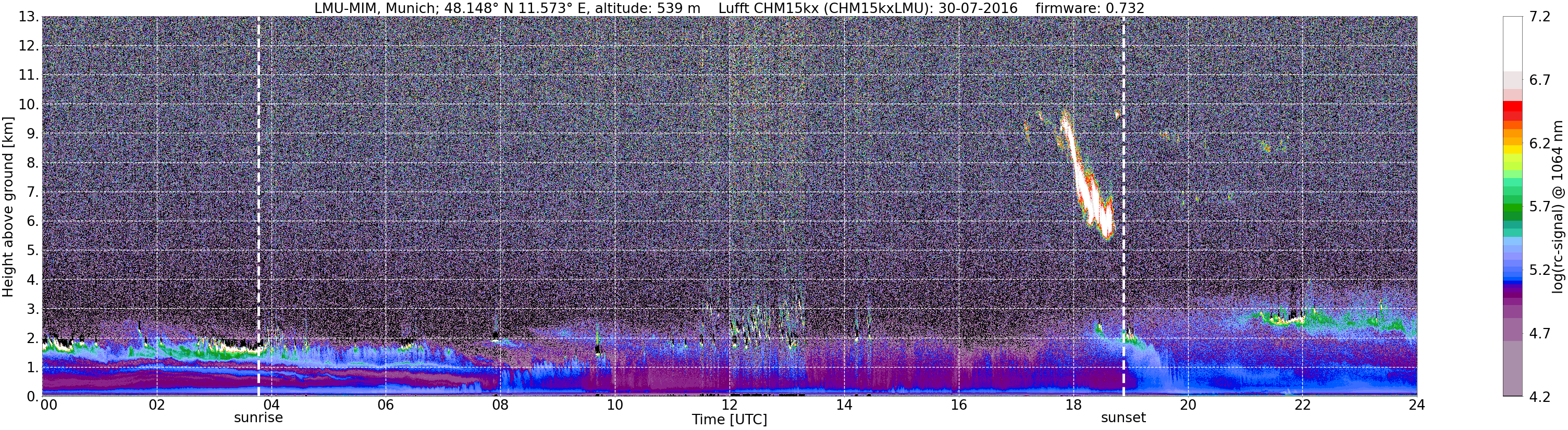Screen dimensions: 1568x430
Task: Click the height axis tick label 2.
Action: 32,338
